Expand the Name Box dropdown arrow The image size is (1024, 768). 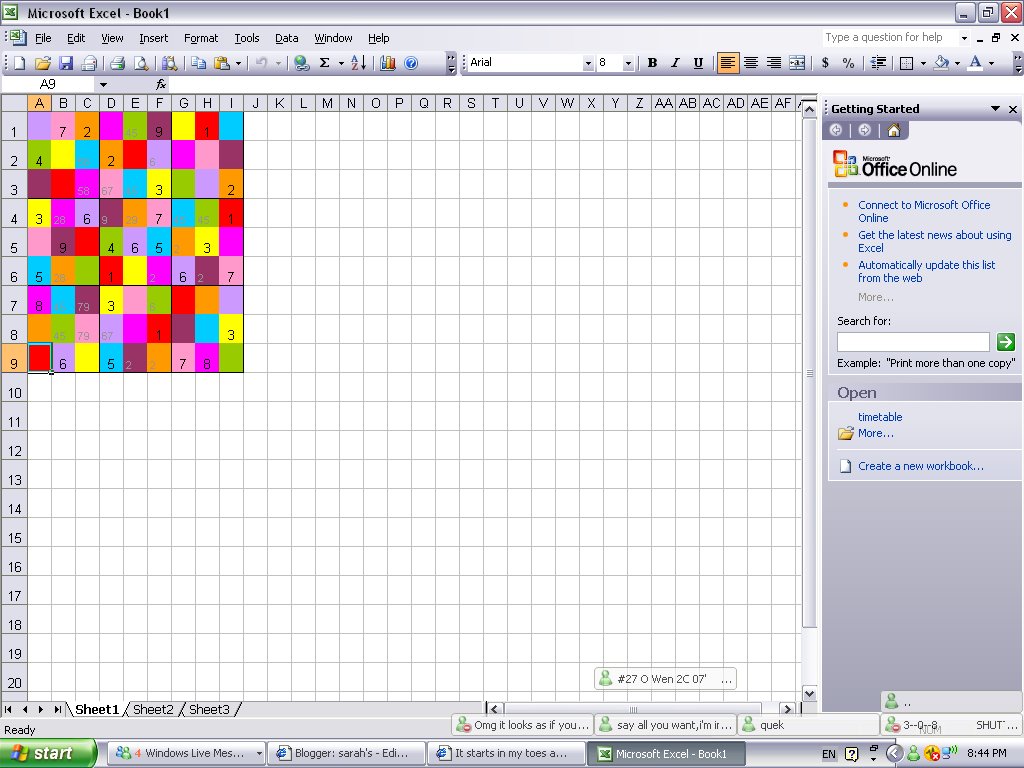pyautogui.click(x=103, y=85)
